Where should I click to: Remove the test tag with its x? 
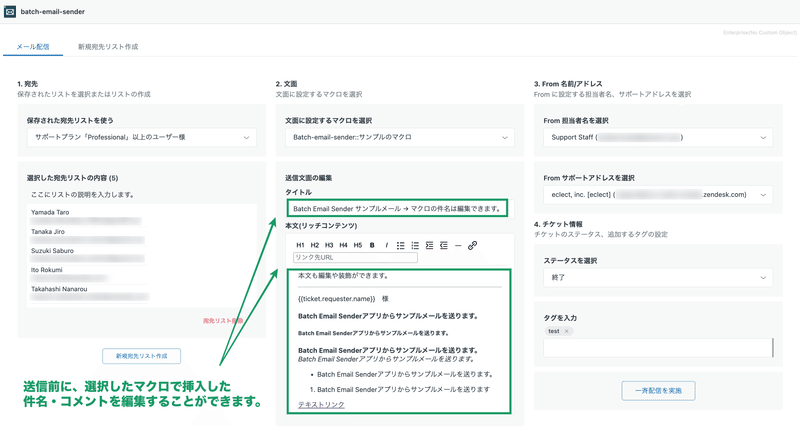566,331
